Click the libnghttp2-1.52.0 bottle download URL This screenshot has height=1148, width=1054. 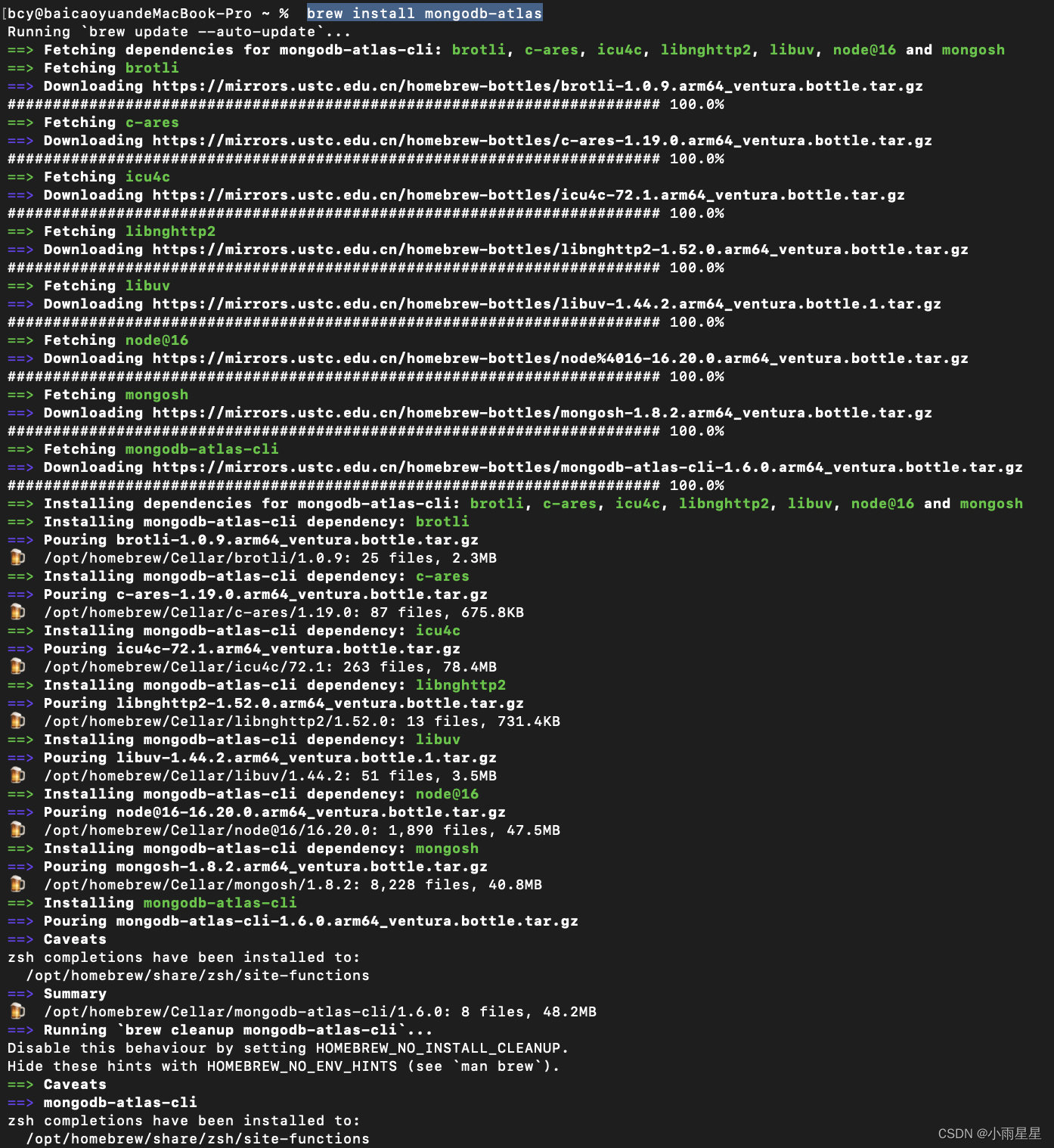click(560, 250)
